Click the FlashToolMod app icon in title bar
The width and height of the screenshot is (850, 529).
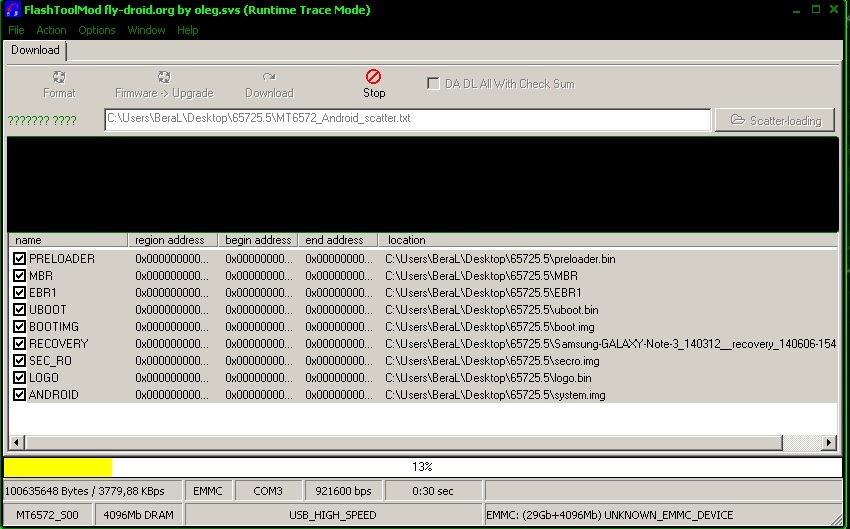point(13,10)
